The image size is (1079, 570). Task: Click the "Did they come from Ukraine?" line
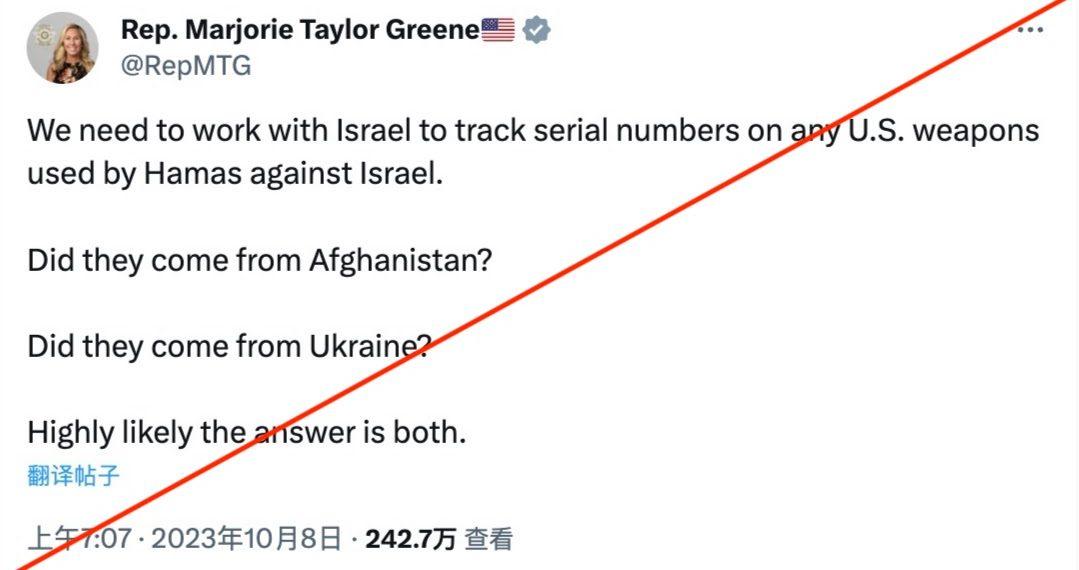(x=228, y=346)
